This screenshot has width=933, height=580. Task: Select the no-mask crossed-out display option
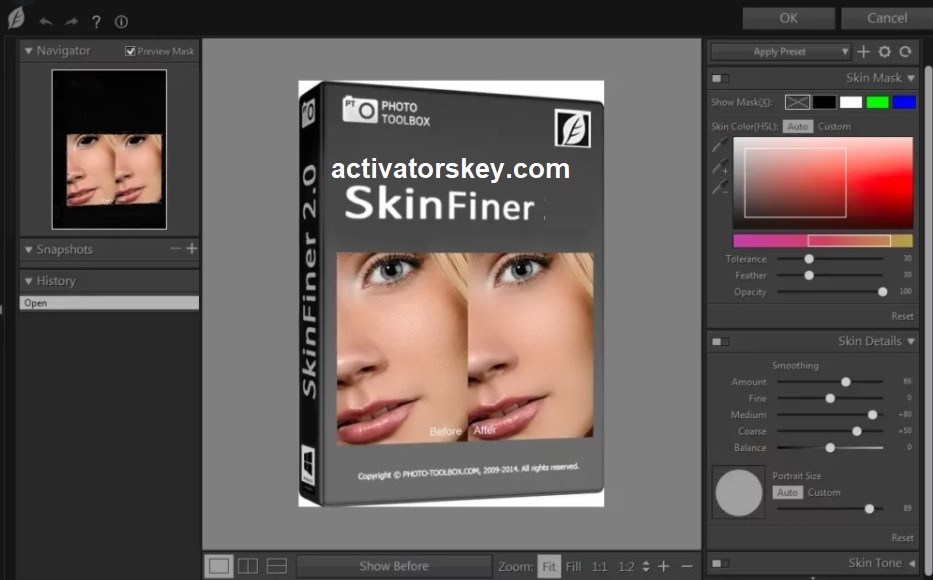[797, 102]
